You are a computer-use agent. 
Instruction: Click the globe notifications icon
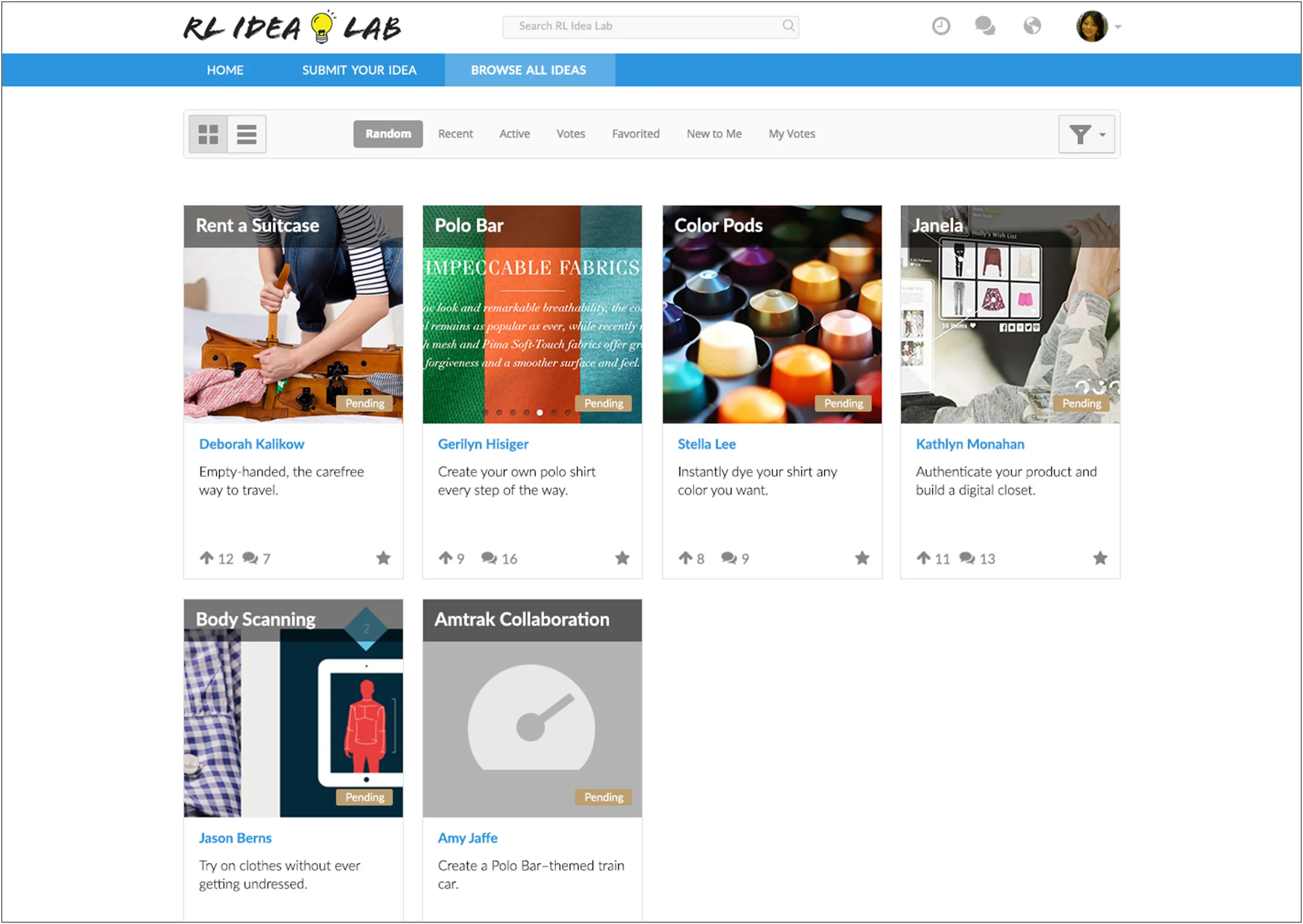pos(1032,26)
